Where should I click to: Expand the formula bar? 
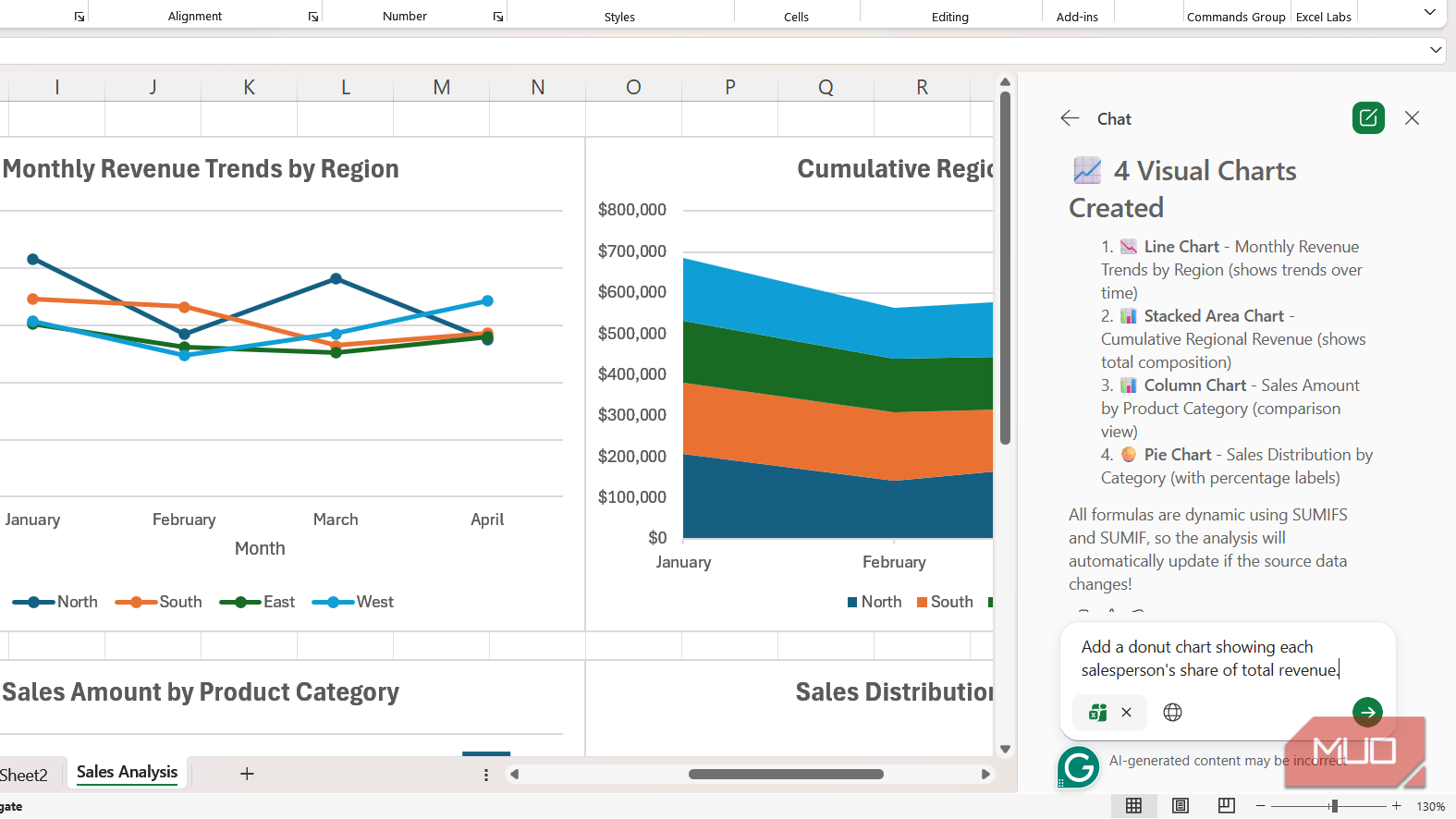(x=1436, y=50)
